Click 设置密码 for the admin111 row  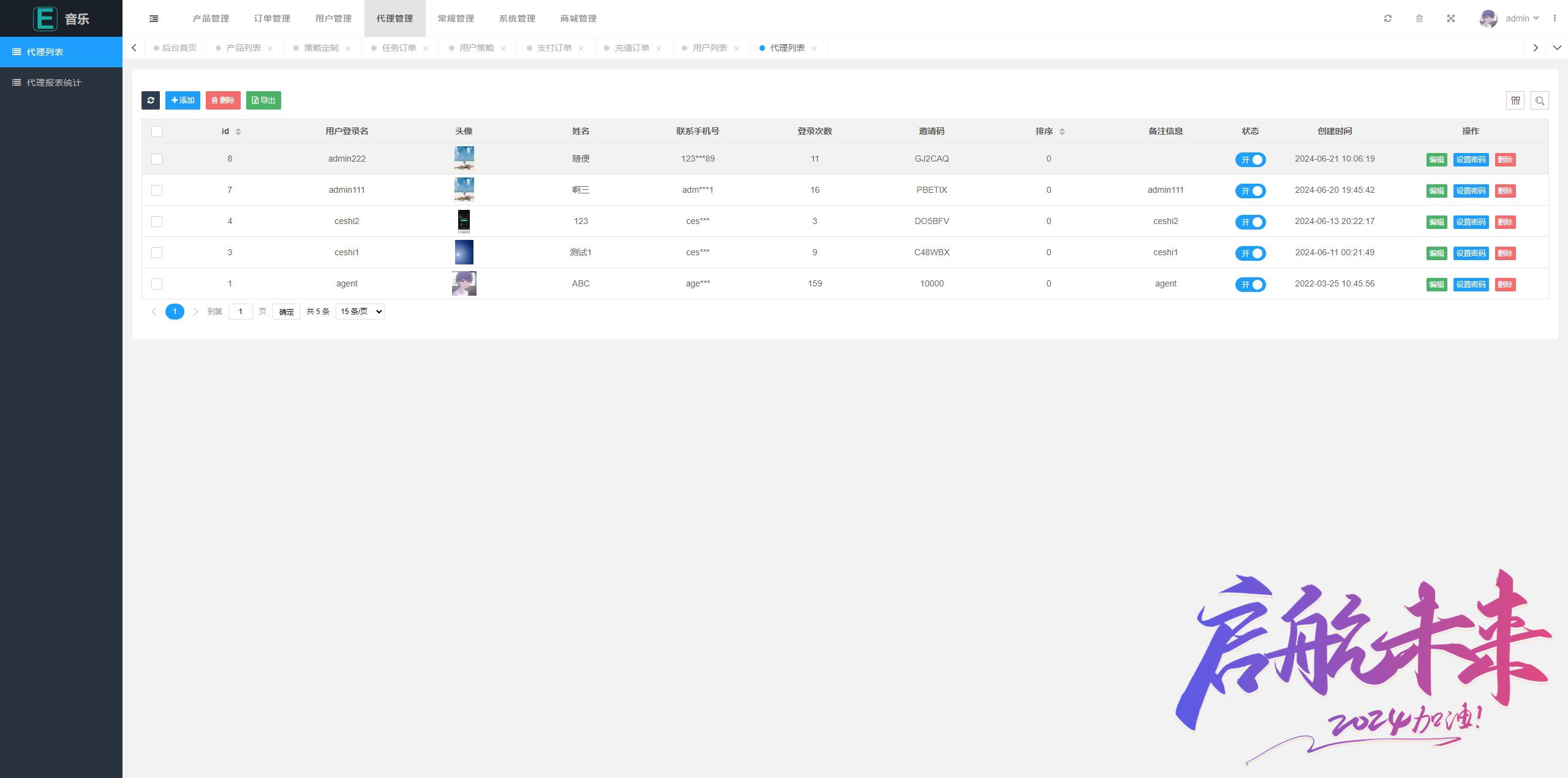click(1471, 191)
